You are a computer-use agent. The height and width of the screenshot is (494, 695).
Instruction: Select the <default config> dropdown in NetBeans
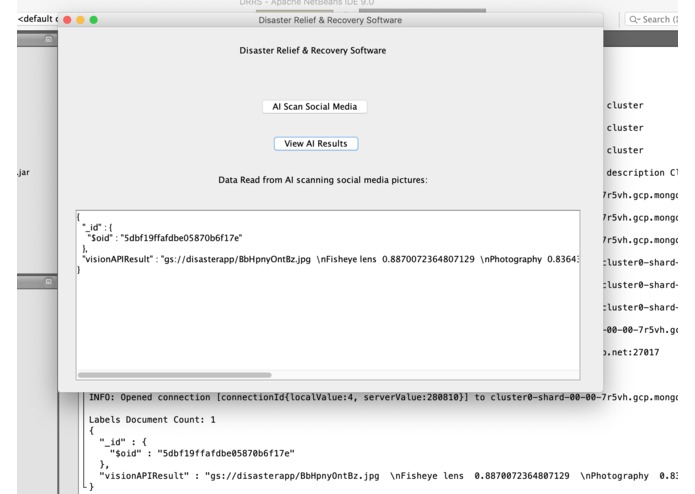(x=37, y=19)
